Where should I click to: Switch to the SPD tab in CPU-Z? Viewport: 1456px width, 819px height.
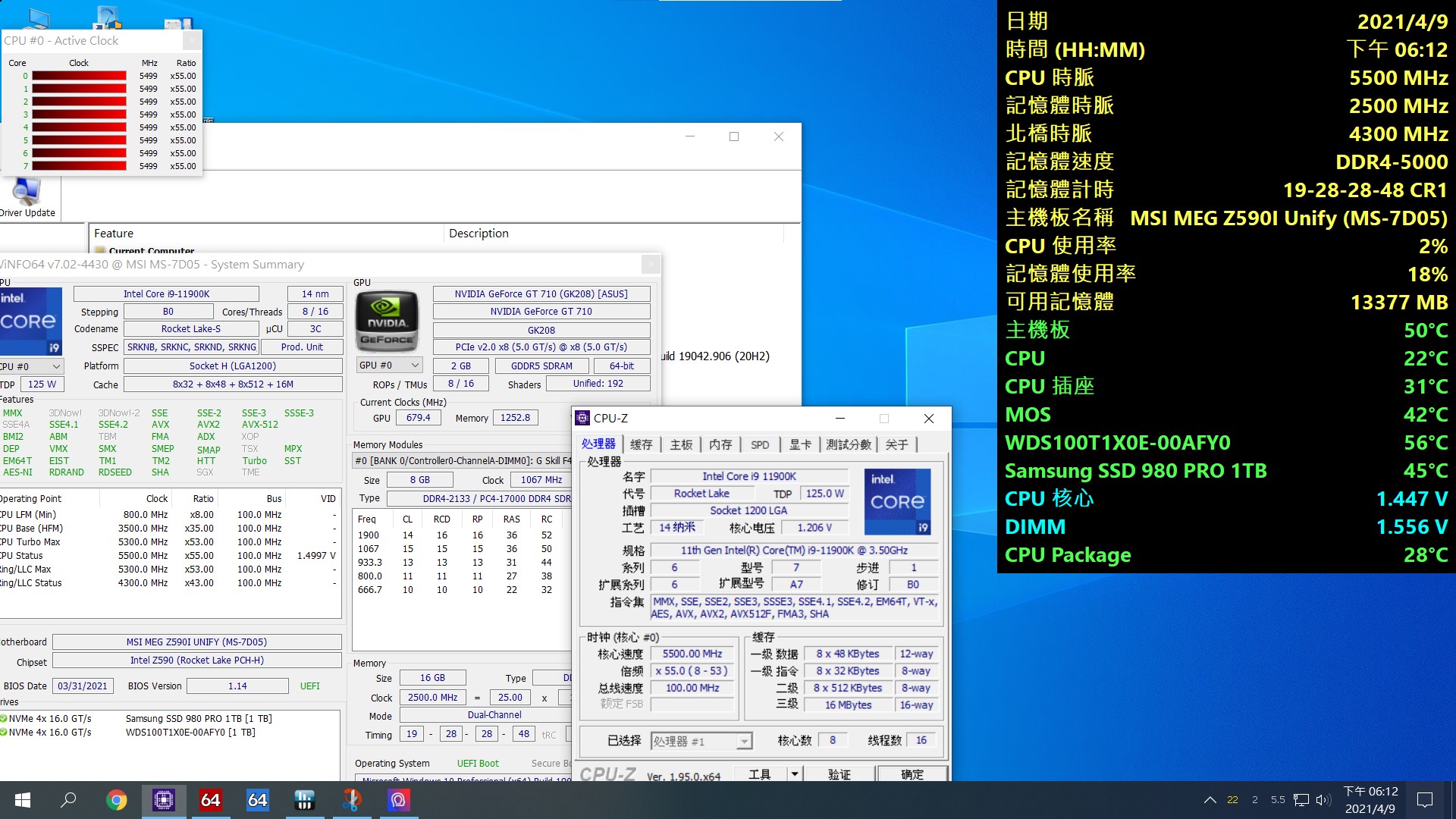click(760, 444)
